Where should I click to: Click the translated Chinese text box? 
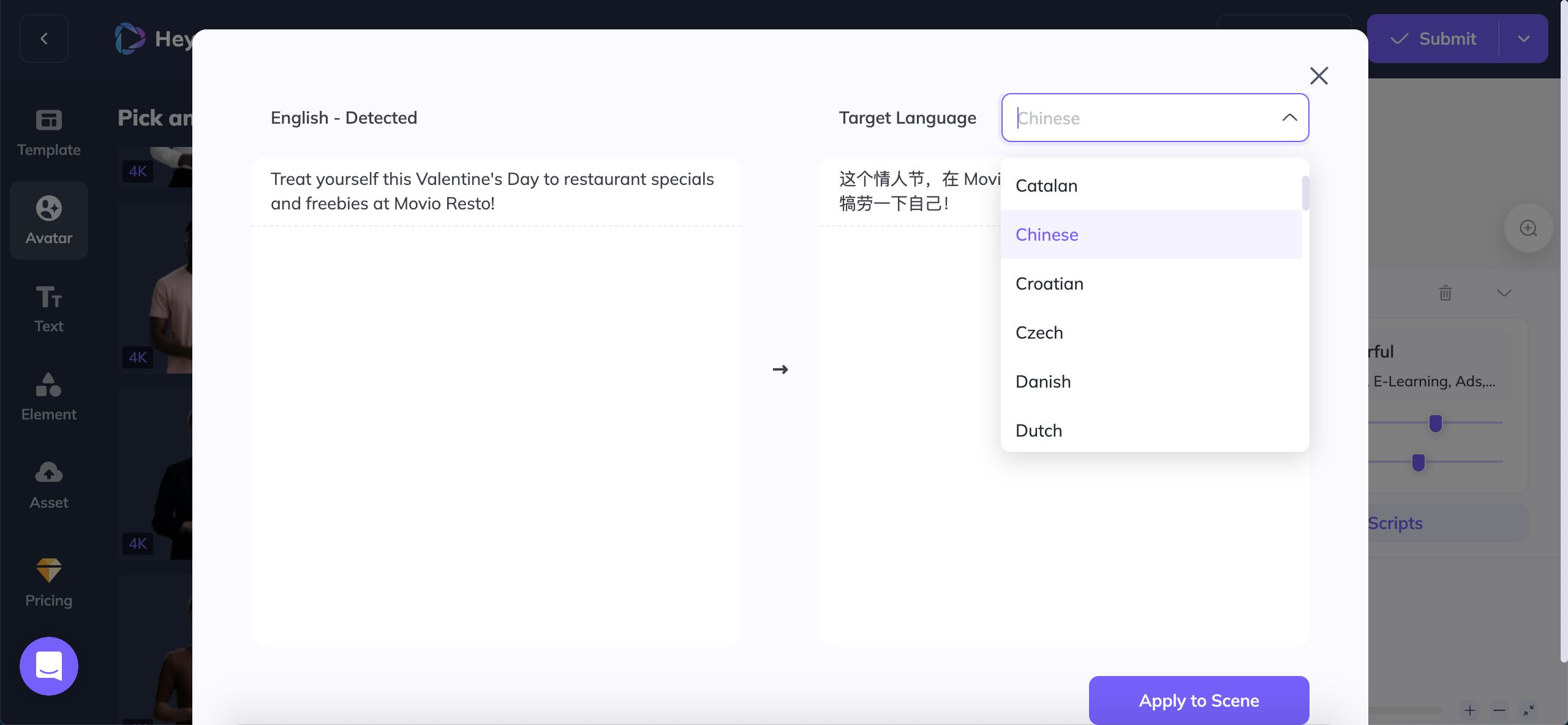coord(910,191)
